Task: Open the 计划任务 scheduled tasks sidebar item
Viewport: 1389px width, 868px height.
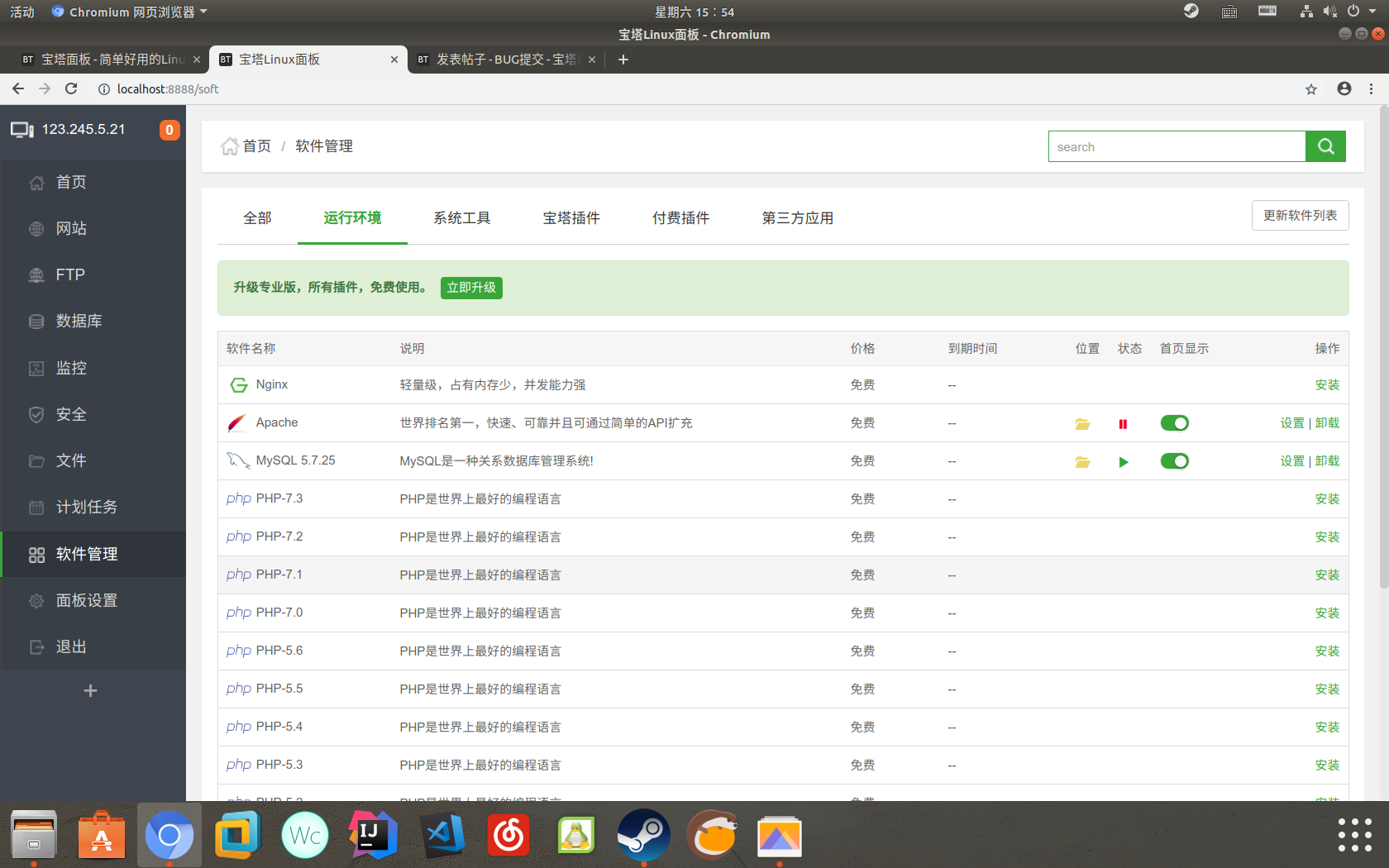Action: (93, 507)
